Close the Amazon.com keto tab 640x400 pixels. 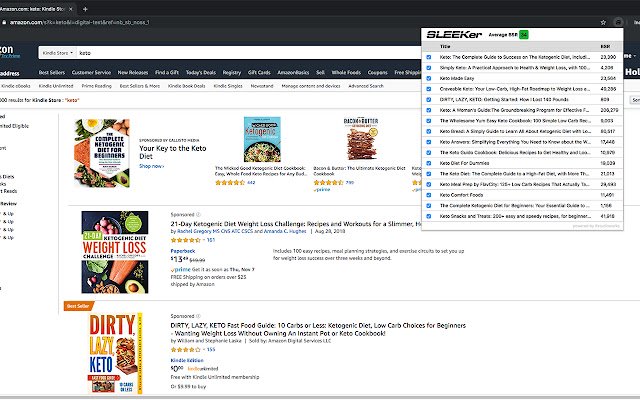click(x=71, y=9)
